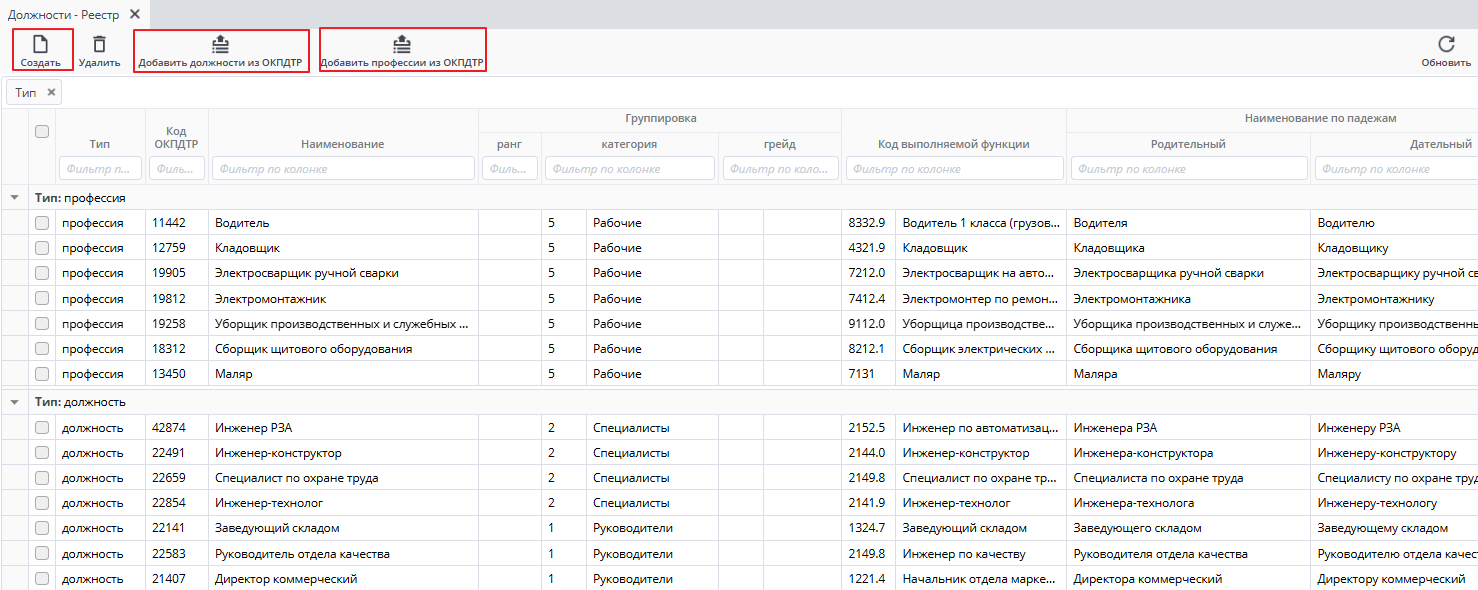
Task: Toggle the select-all header checkbox
Action: click(42, 131)
